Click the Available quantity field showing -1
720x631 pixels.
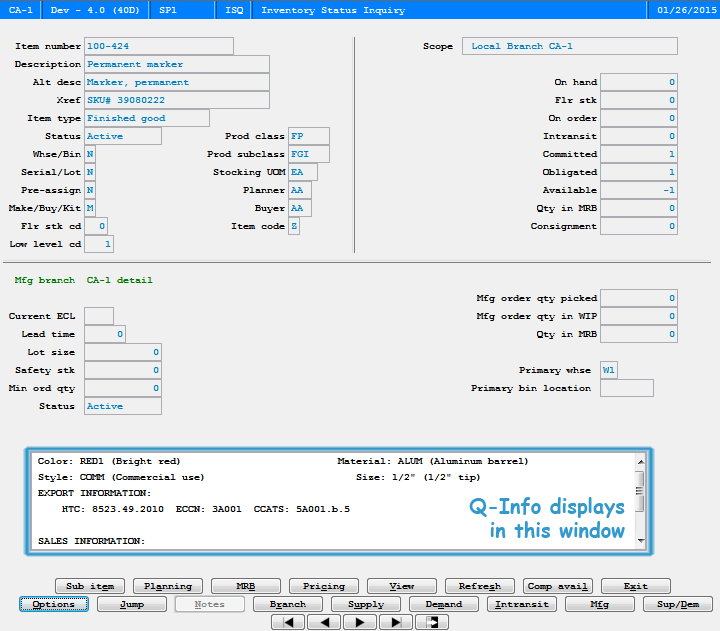(x=639, y=190)
